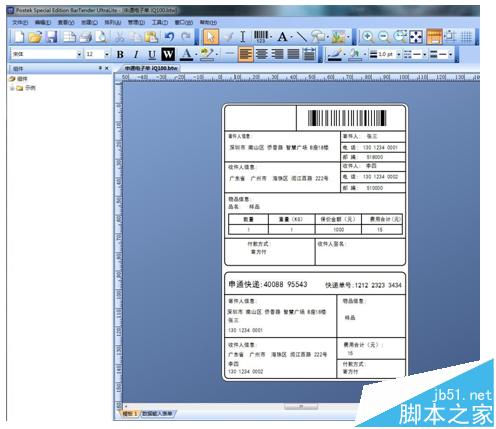Save the document using floppy disk icon
Screen dimensions: 496x429
51,37
